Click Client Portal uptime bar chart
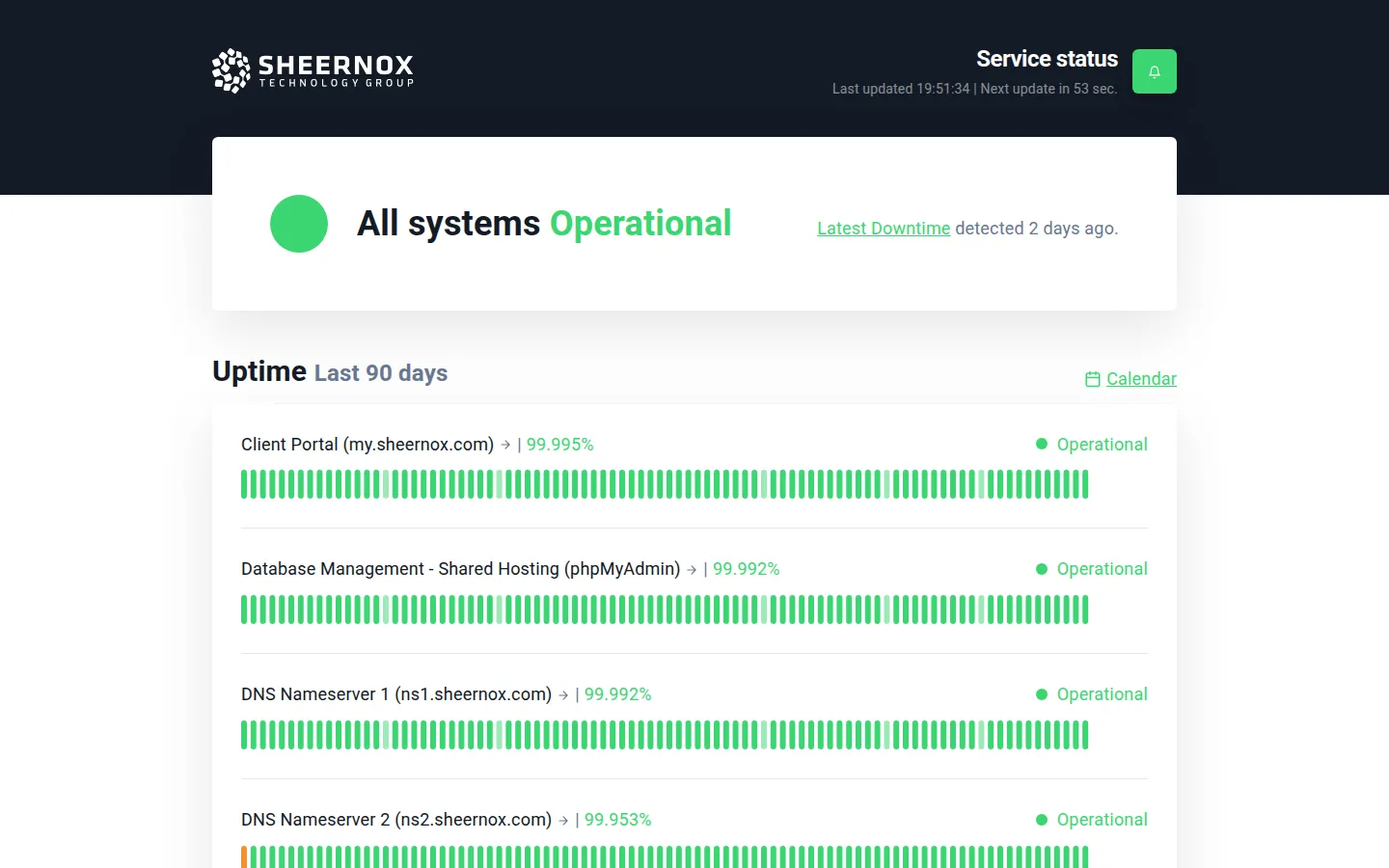Image resolution: width=1389 pixels, height=868 pixels. coord(665,484)
